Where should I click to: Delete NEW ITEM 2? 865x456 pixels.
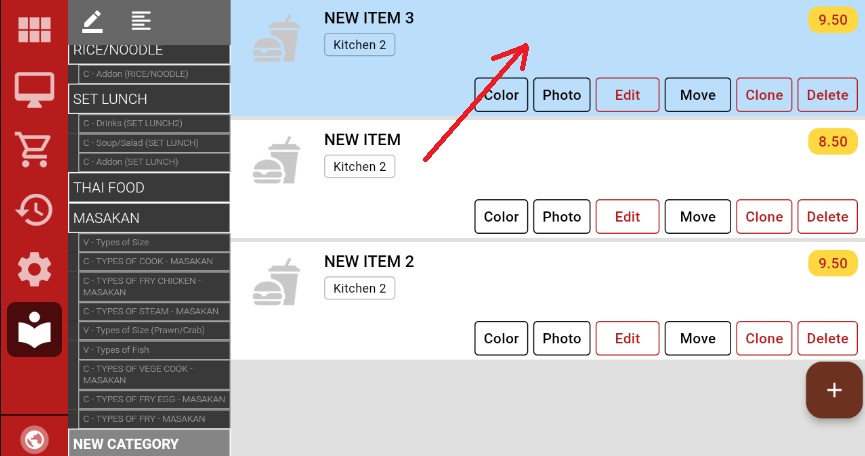(827, 339)
